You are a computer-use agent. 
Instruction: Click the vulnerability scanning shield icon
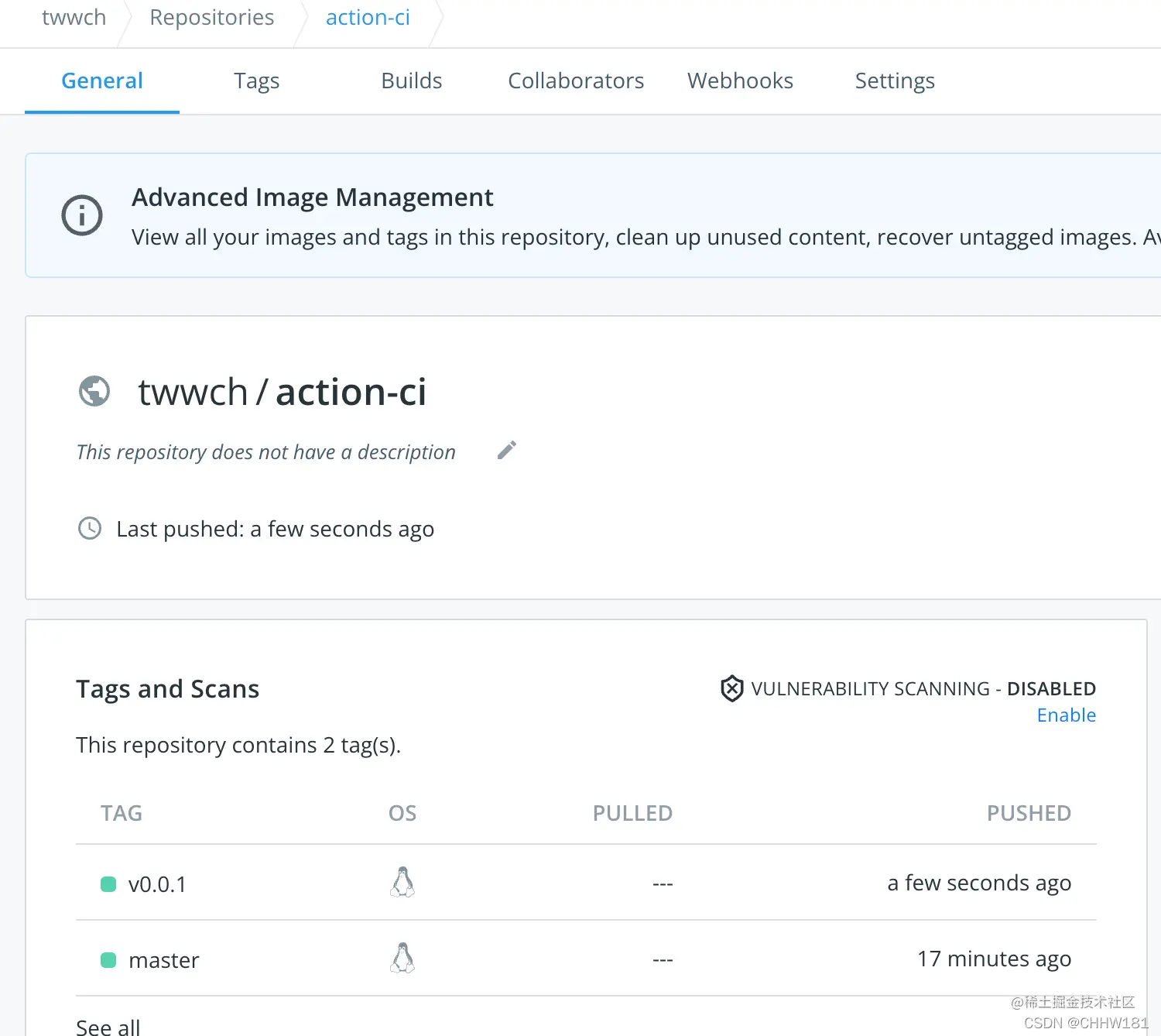(x=731, y=688)
